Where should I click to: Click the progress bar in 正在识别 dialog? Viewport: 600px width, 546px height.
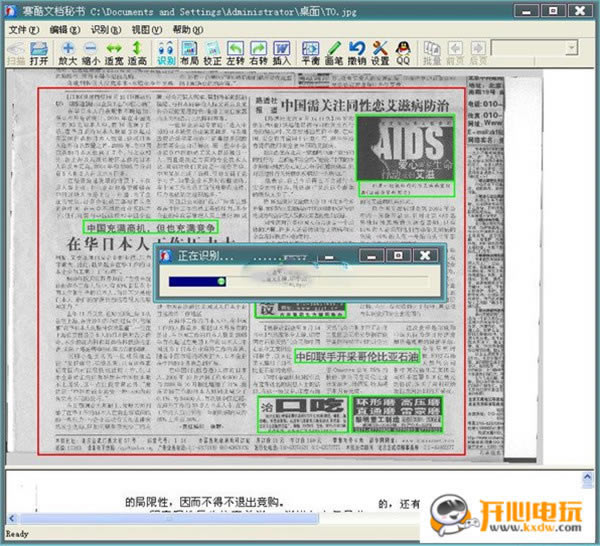pos(298,282)
